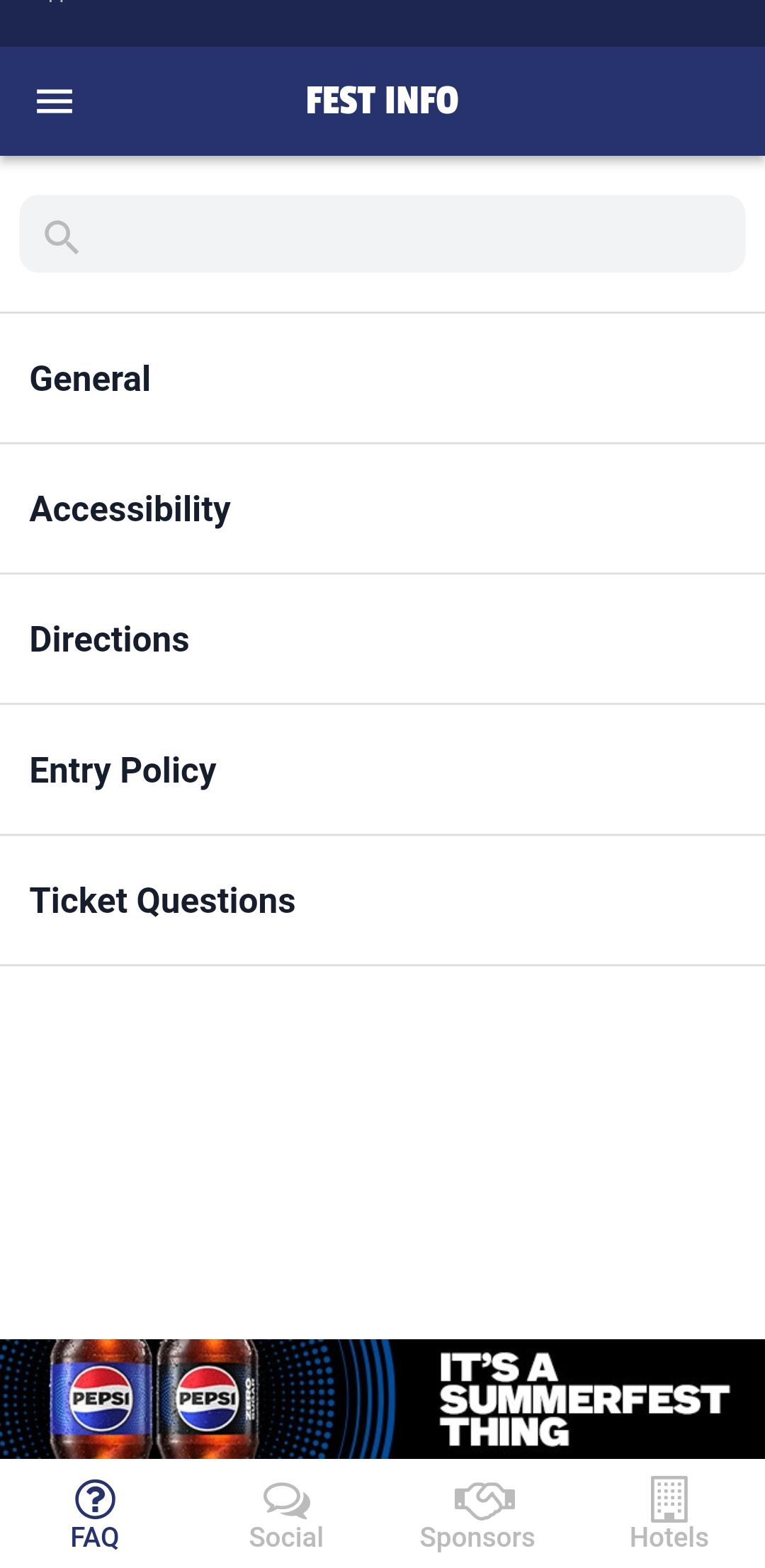Click the blue Pepsi bottle image
This screenshot has width=765, height=1568.
tap(101, 1398)
